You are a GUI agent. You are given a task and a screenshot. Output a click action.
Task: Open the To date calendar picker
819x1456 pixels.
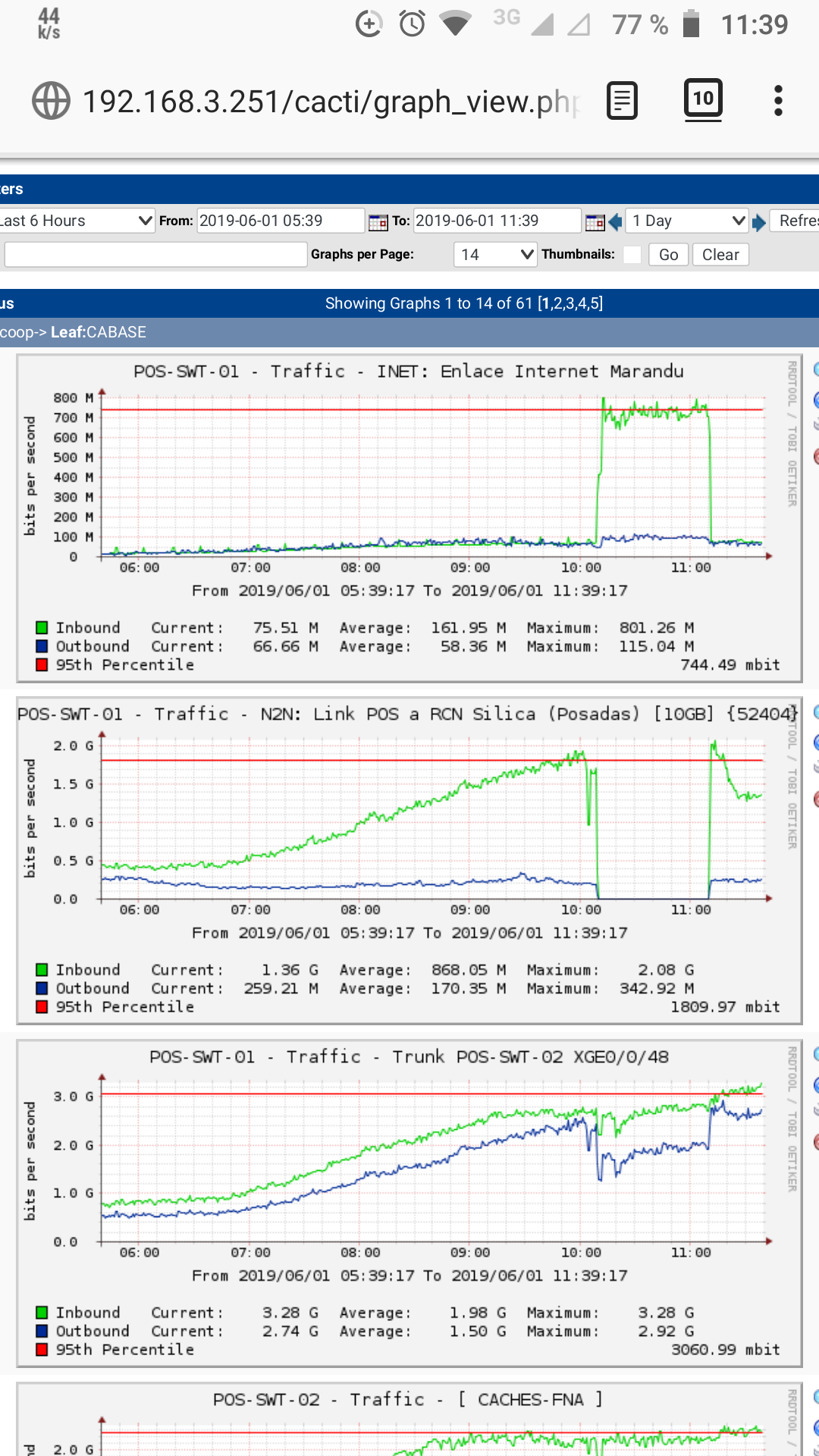[x=595, y=221]
